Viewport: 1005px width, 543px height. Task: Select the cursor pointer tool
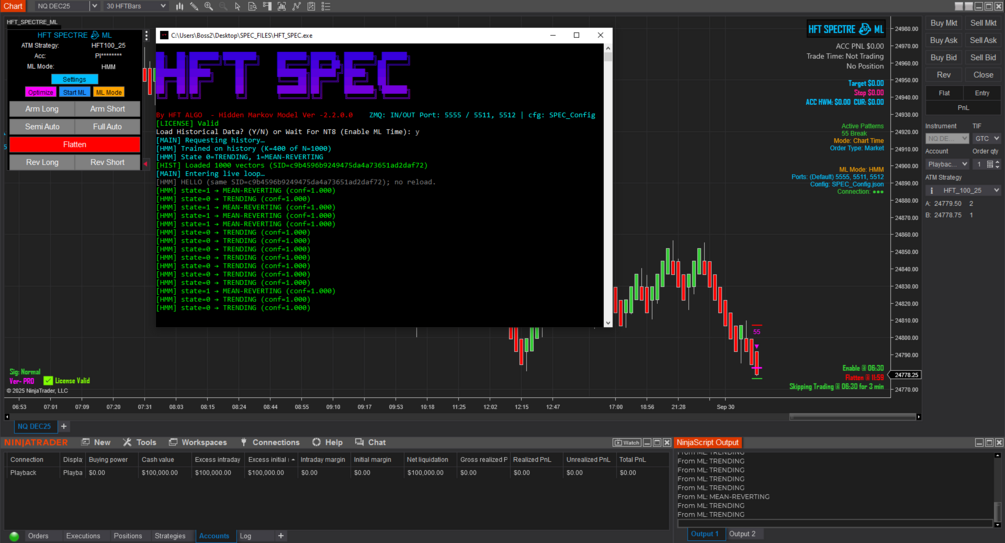coord(238,6)
